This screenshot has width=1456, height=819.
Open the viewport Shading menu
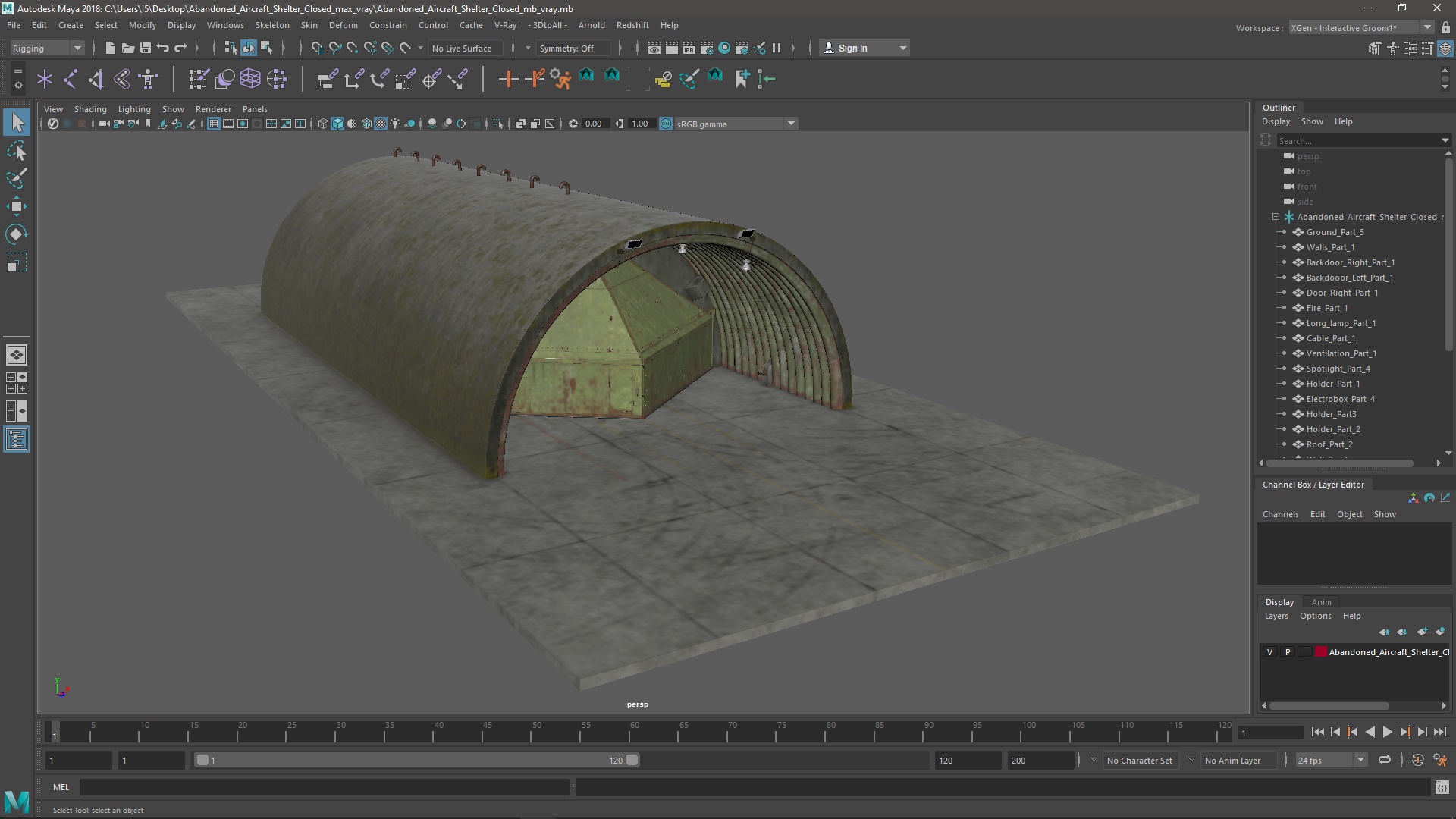pos(90,109)
